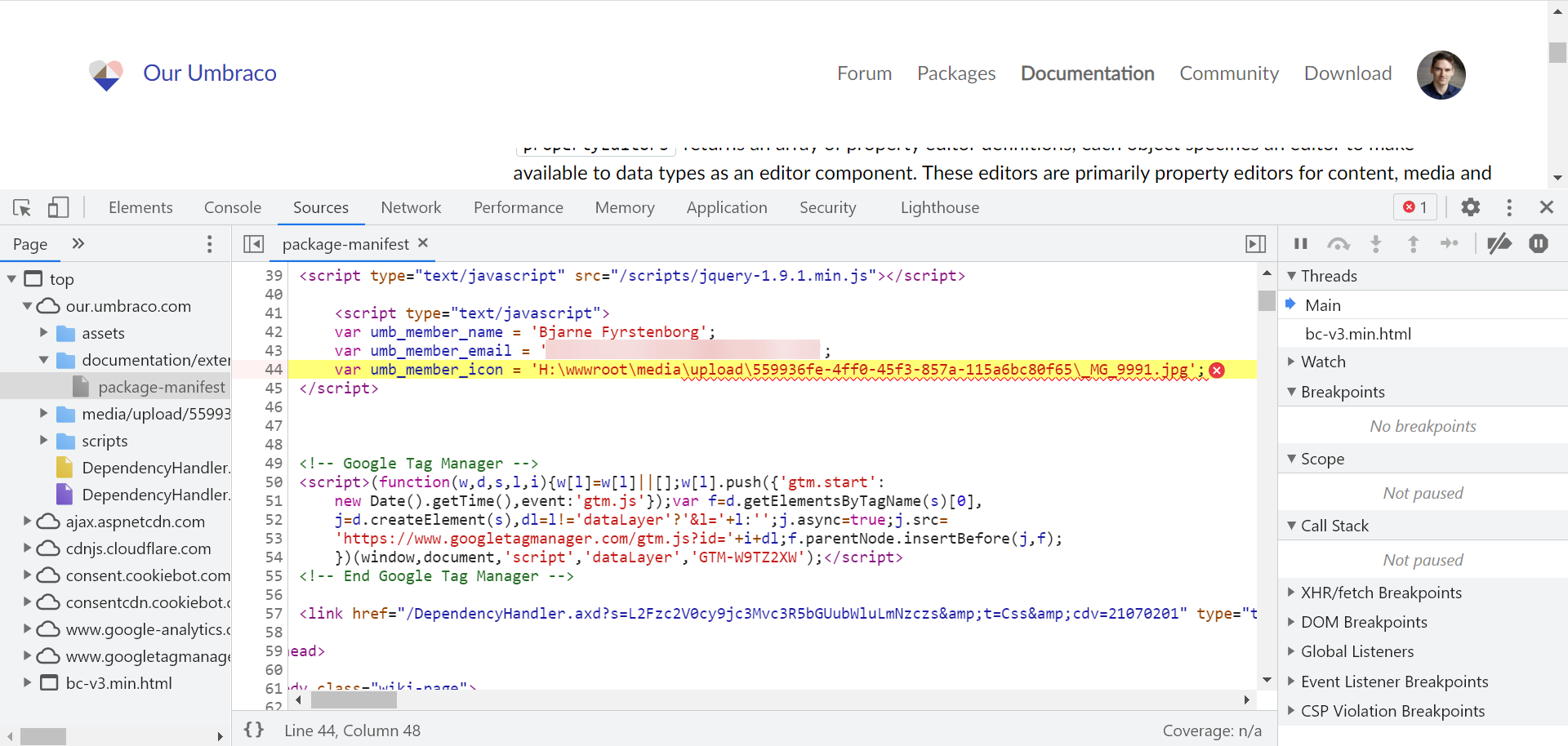Toggle the device emulation toolbar
Viewport: 1568px width, 746px height.
(58, 207)
